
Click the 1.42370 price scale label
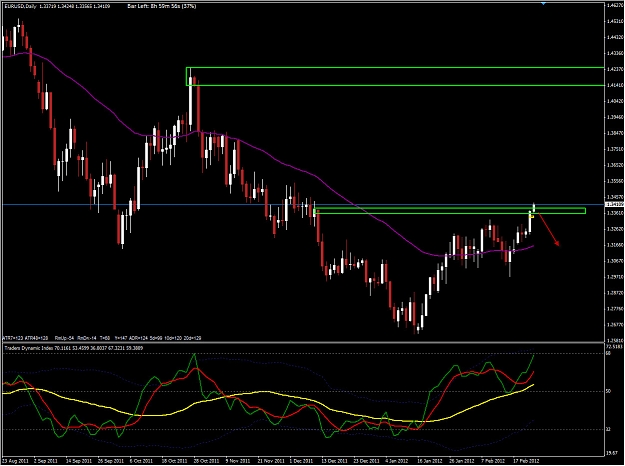pos(615,69)
